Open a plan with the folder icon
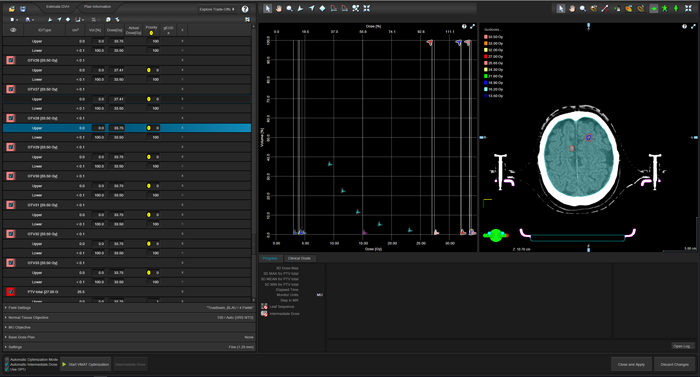 pyautogui.click(x=12, y=9)
